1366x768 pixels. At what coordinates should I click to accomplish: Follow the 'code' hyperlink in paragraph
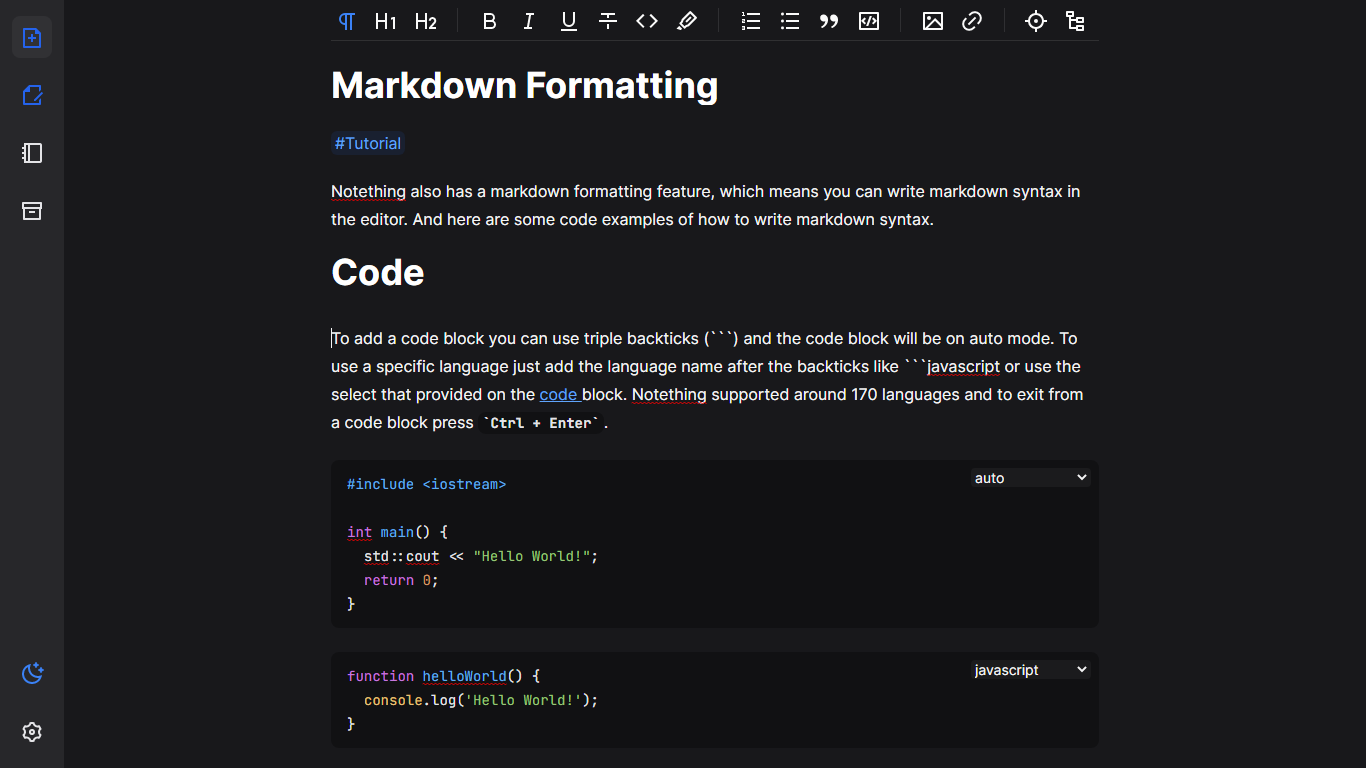(x=560, y=394)
